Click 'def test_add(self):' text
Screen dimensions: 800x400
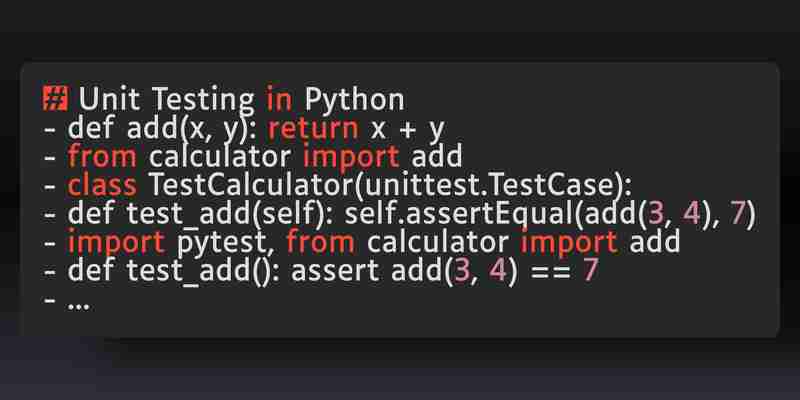pyautogui.click(x=201, y=215)
